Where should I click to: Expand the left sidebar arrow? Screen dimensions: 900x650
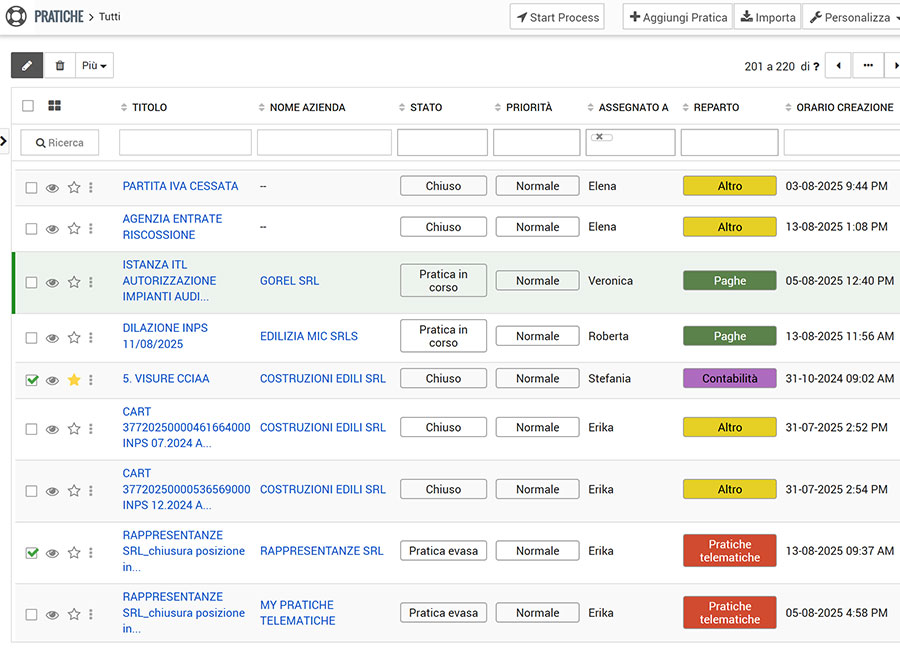[4, 141]
